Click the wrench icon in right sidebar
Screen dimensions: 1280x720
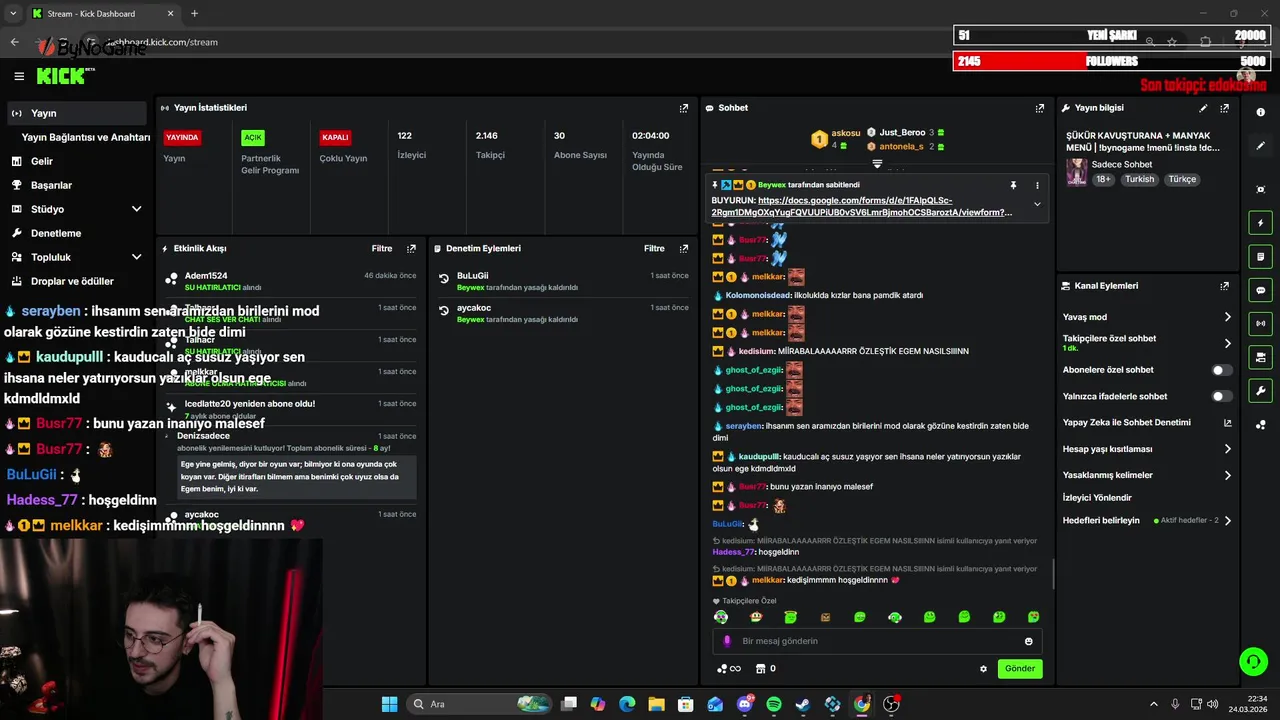coord(1261,390)
